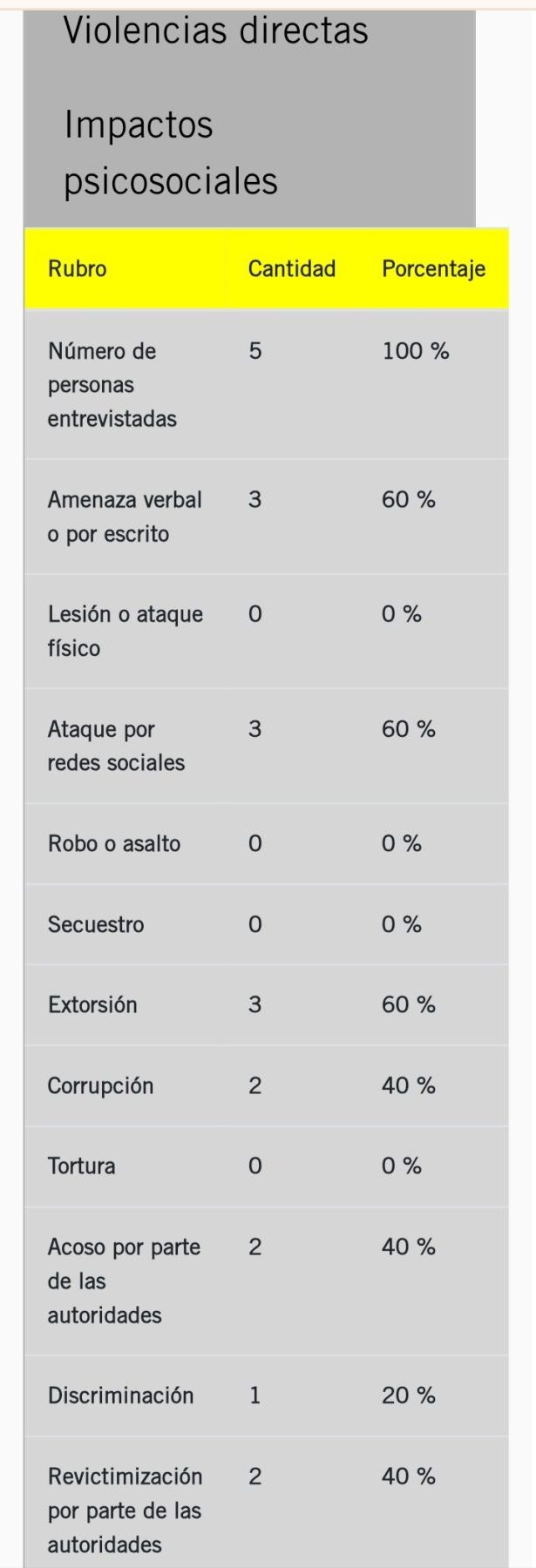Click the "Tortura" row label
This screenshot has height=1568, width=536.
81,1166
